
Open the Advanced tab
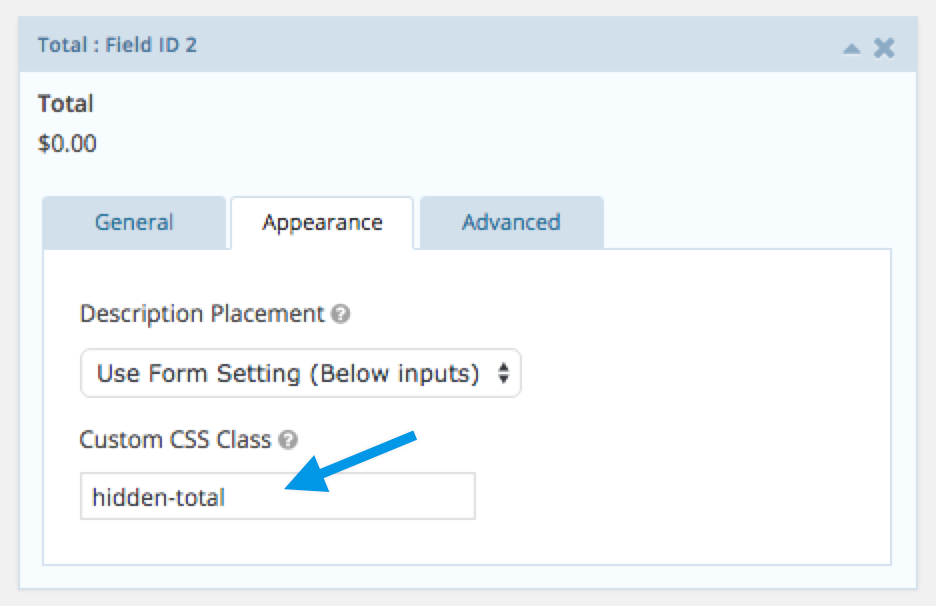511,222
